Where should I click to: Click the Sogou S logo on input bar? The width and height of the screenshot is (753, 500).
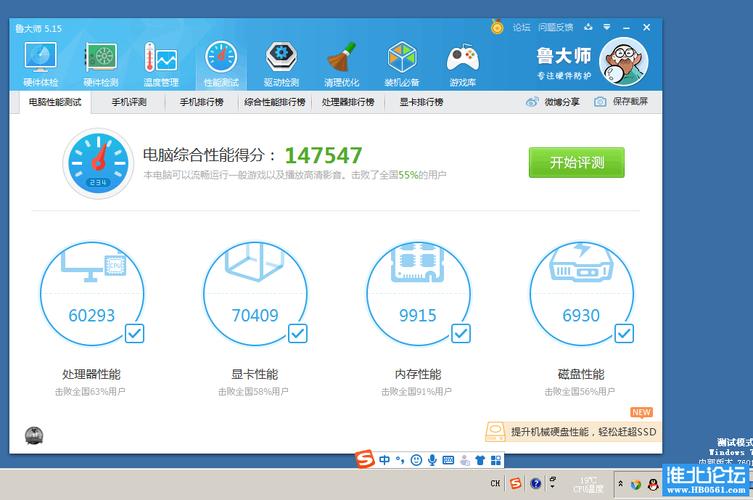pos(365,460)
